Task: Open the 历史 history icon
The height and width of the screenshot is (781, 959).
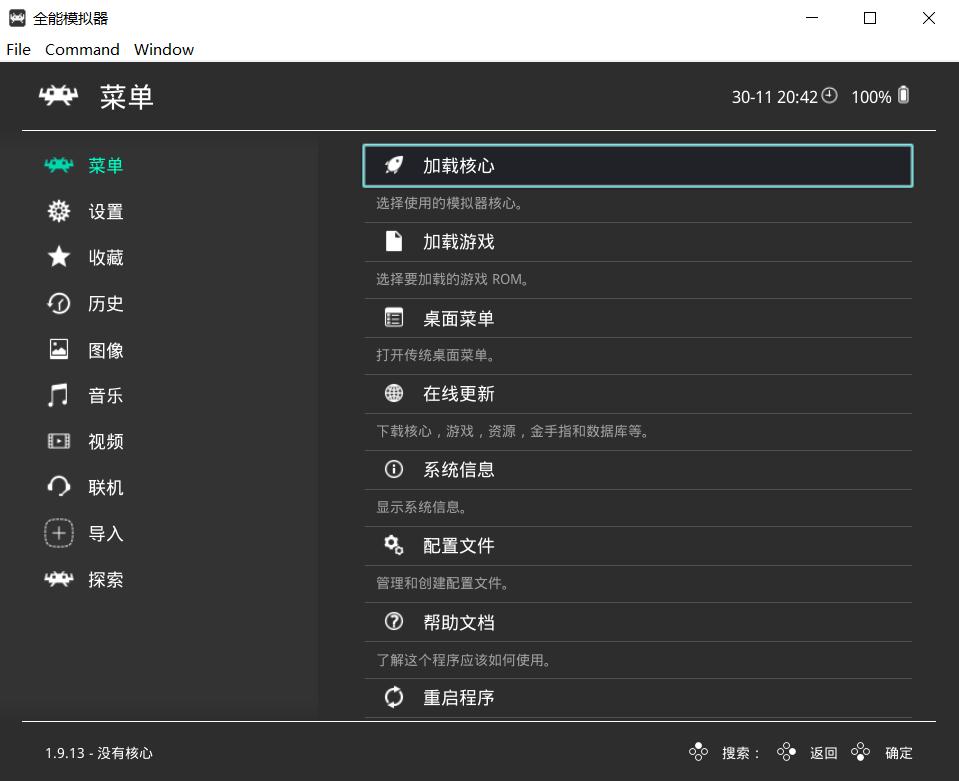Action: [x=59, y=303]
